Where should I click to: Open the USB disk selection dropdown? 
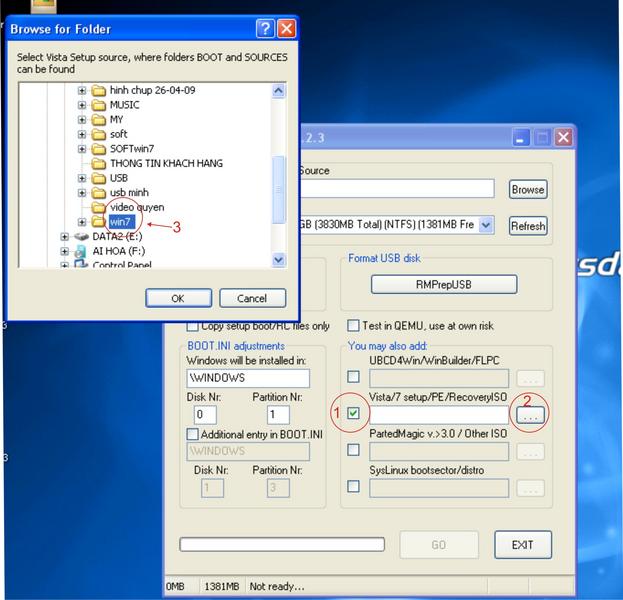[x=486, y=225]
